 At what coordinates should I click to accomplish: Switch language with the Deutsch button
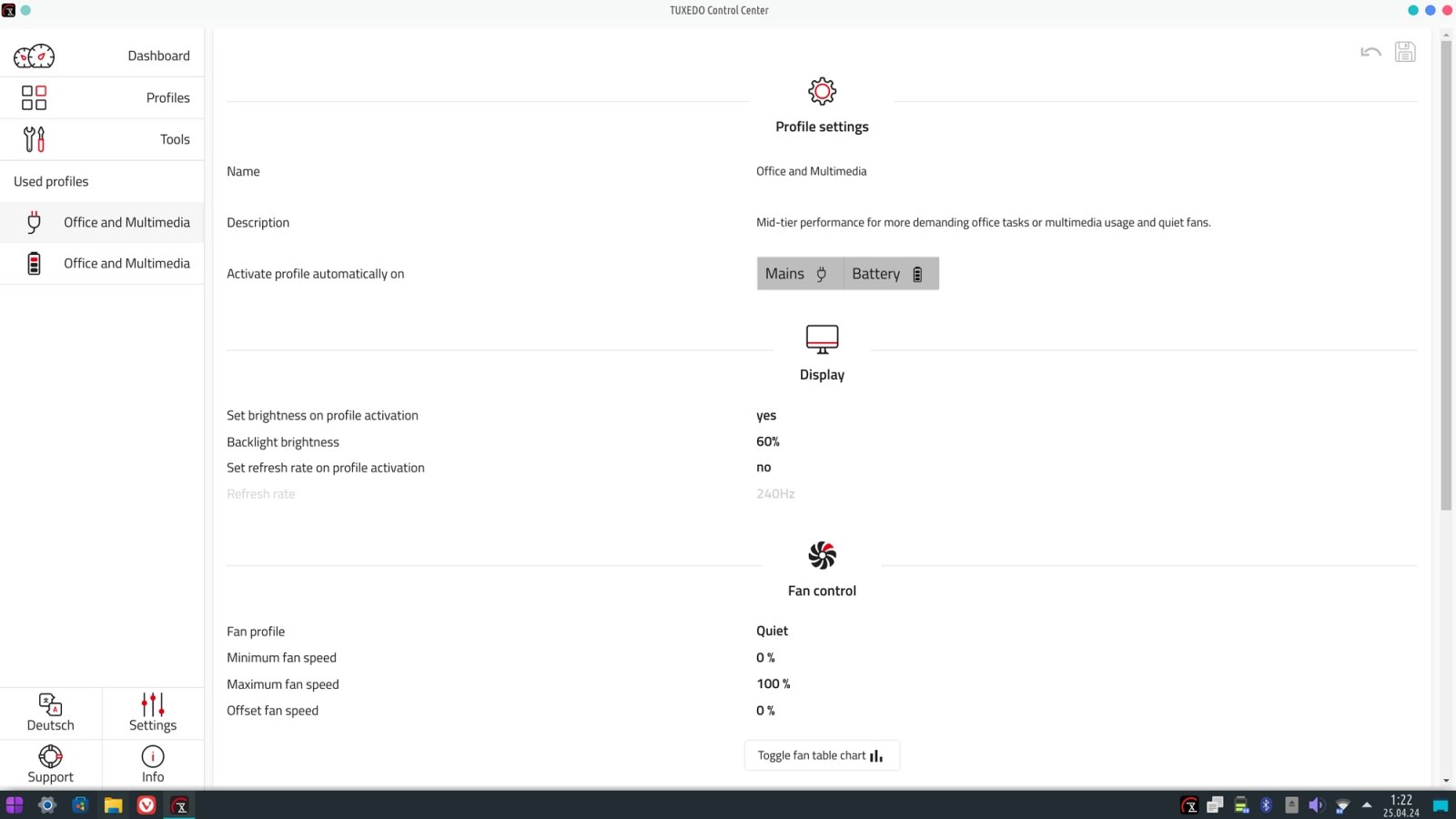(x=51, y=713)
